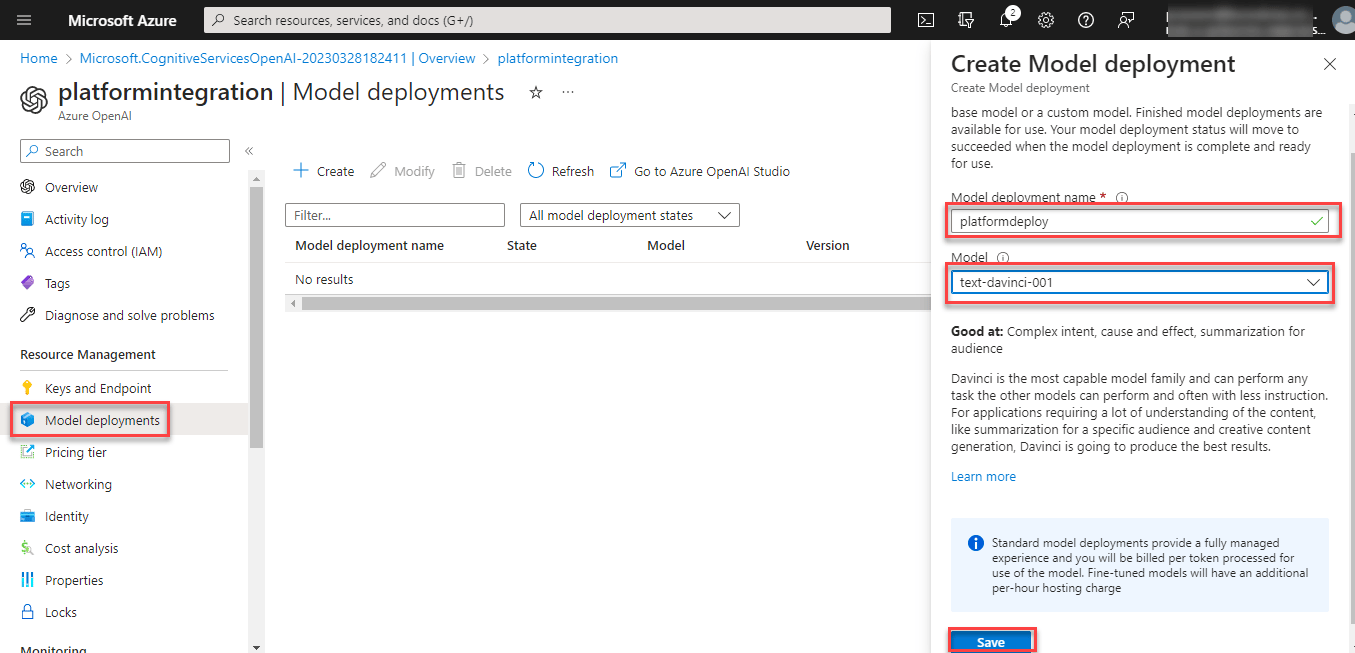Open Networking in the sidebar
This screenshot has width=1355, height=653.
tap(78, 484)
